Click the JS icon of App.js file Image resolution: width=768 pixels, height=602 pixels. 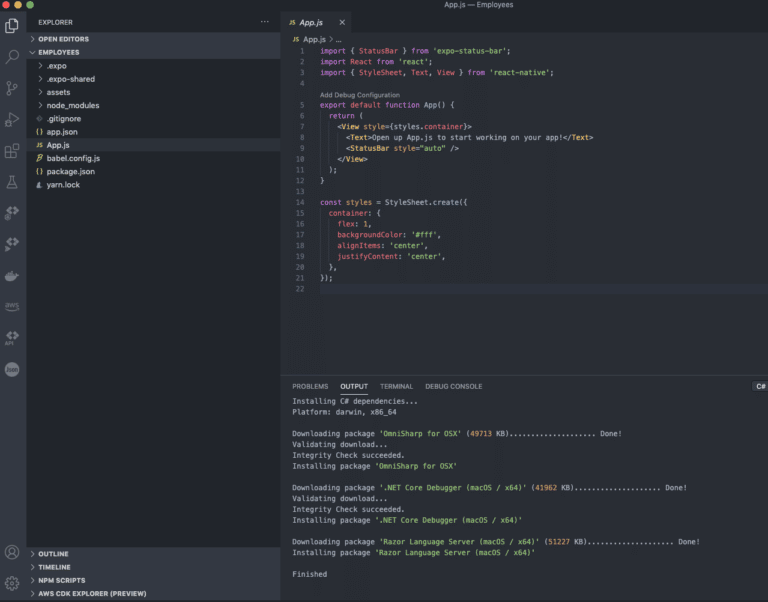click(x=39, y=145)
